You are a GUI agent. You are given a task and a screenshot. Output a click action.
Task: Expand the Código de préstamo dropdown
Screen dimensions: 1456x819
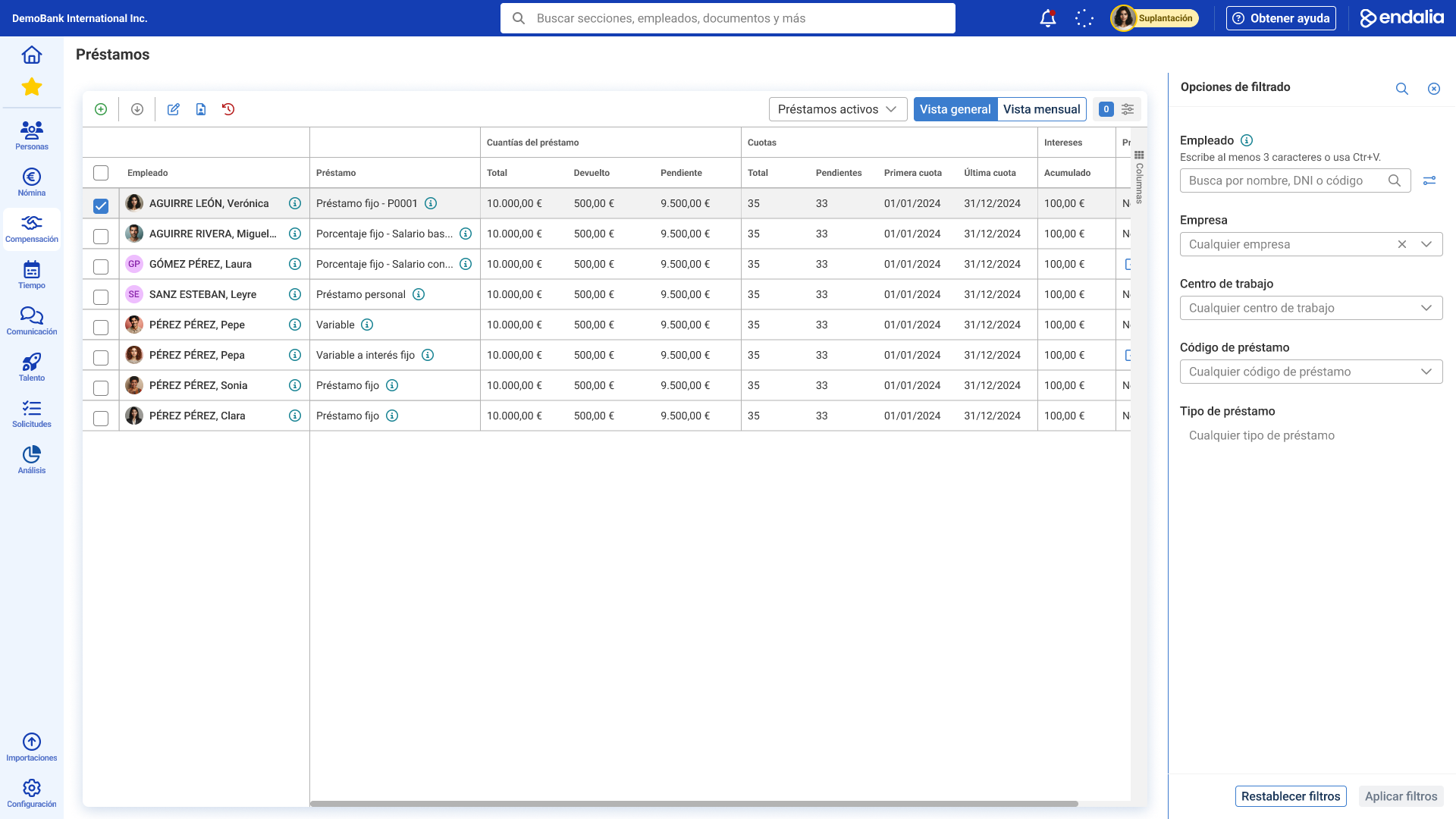pos(1310,372)
